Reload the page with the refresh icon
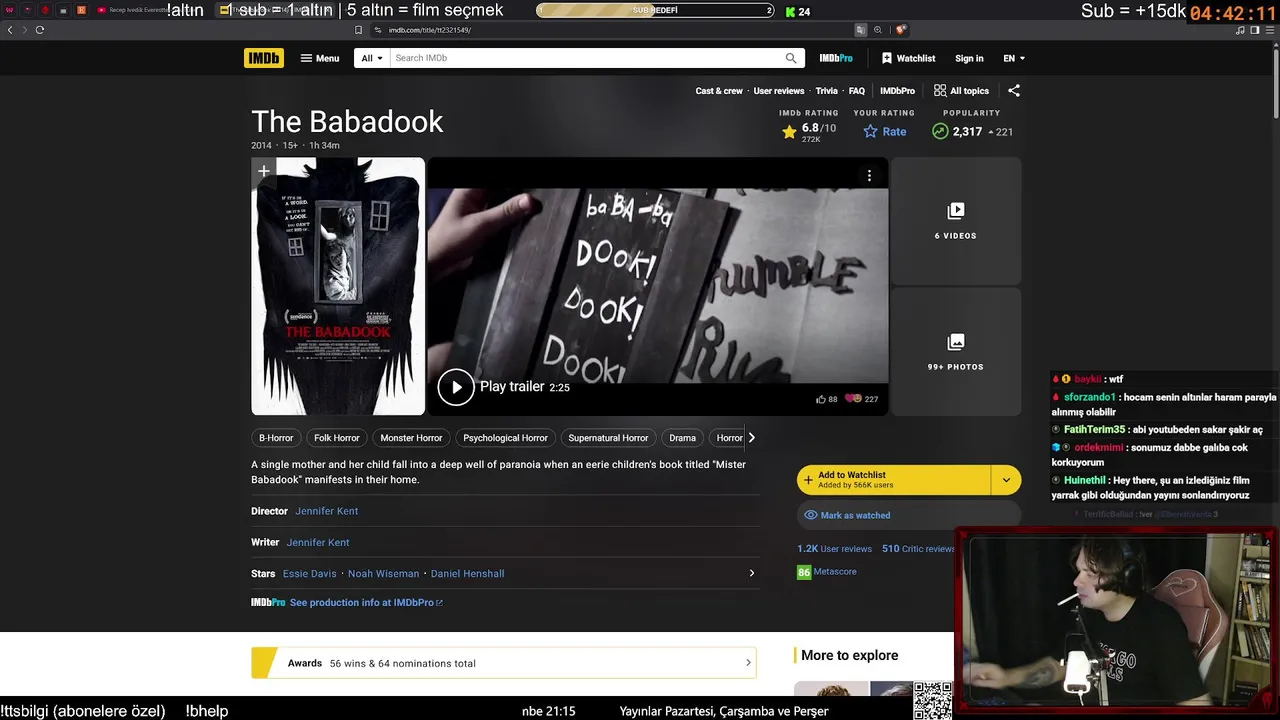The height and width of the screenshot is (720, 1280). 39,30
